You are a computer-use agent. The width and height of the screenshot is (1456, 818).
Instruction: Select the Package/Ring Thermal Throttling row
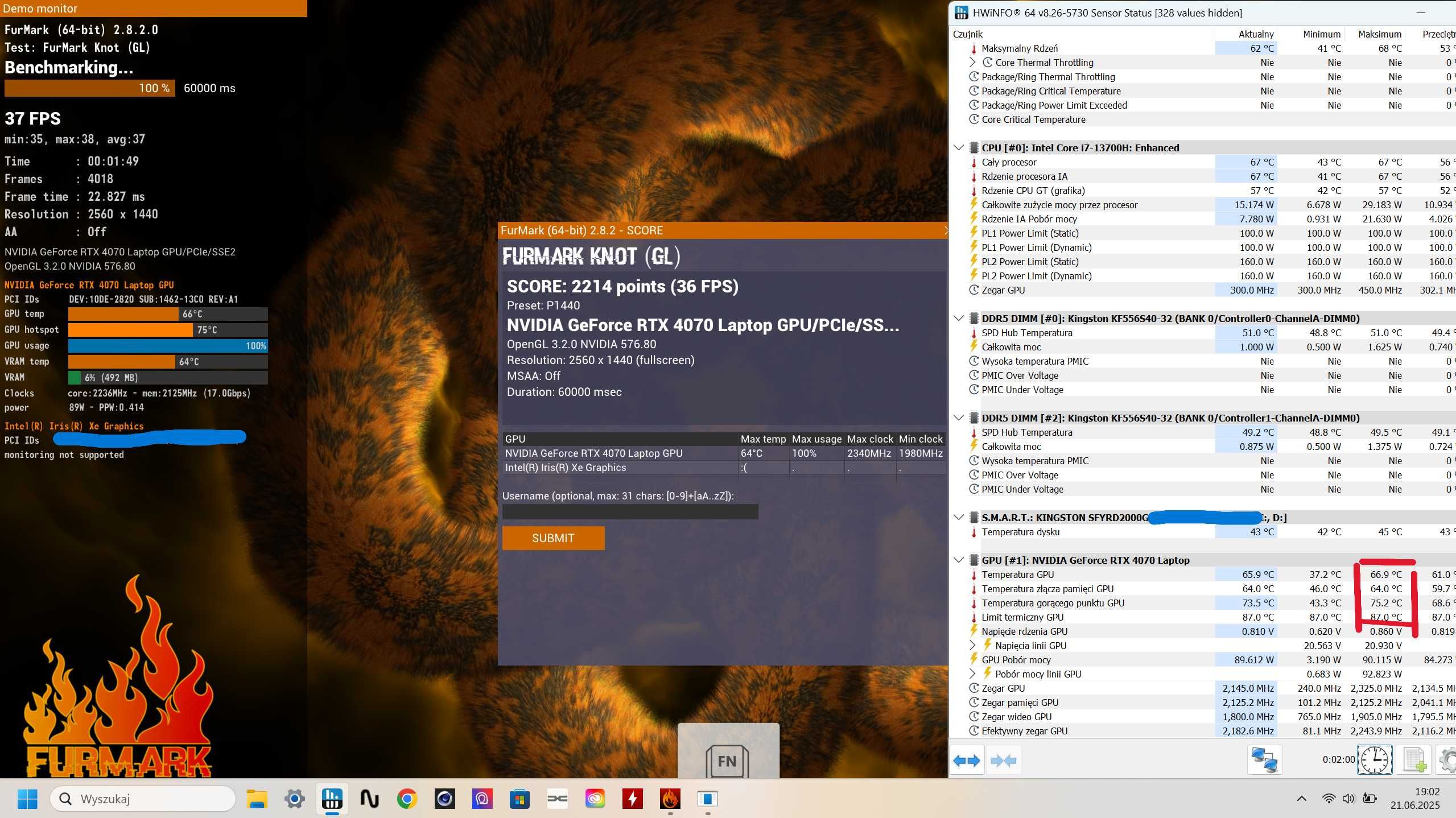coord(1203,77)
